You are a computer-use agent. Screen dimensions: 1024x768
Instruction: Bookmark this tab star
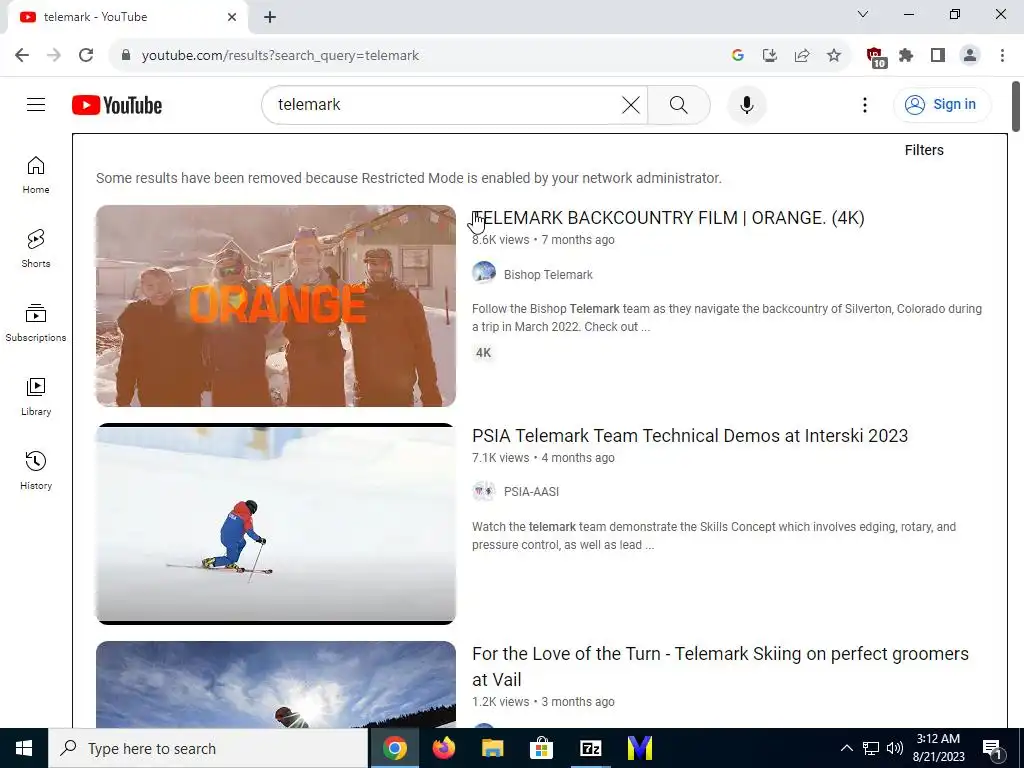(834, 56)
